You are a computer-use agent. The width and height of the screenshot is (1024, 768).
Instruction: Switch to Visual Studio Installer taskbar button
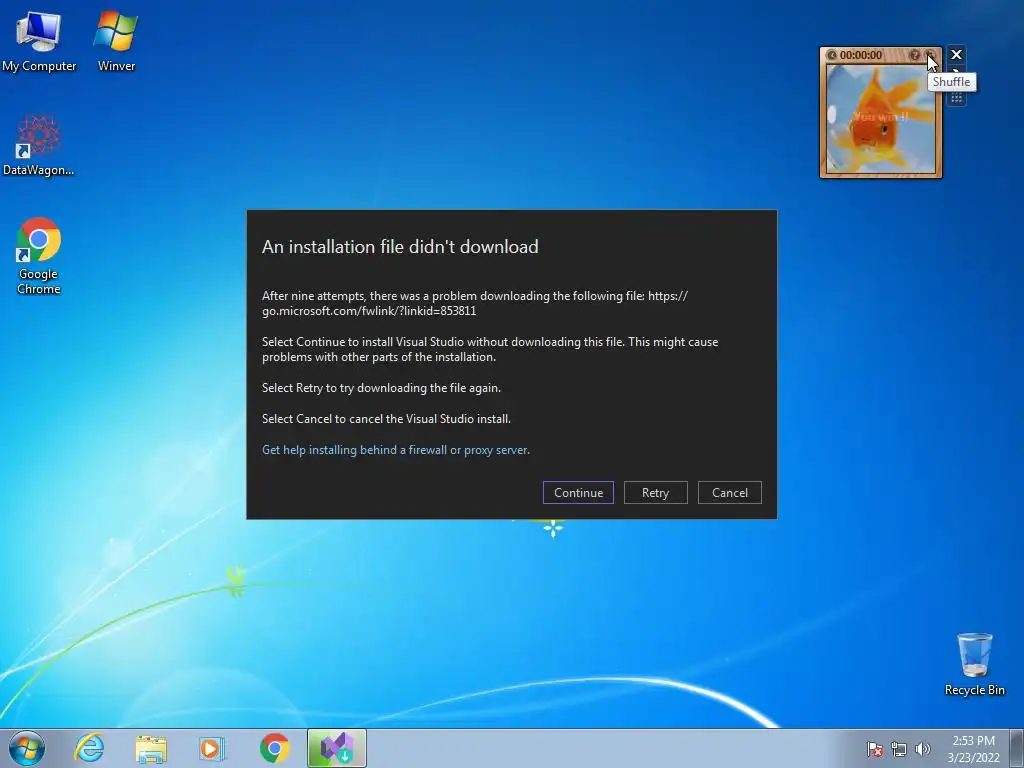pyautogui.click(x=337, y=748)
